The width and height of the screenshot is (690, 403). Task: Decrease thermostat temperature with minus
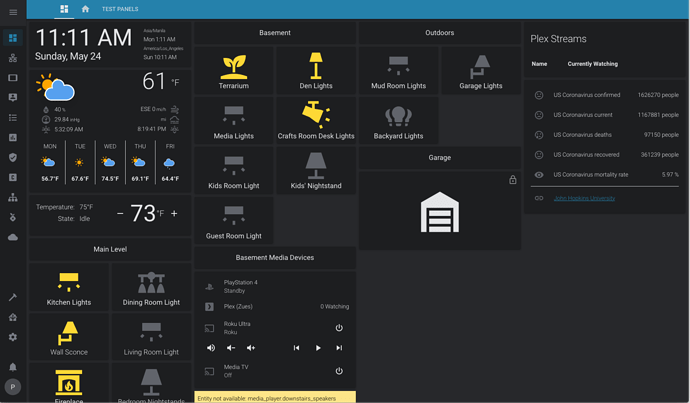point(120,213)
